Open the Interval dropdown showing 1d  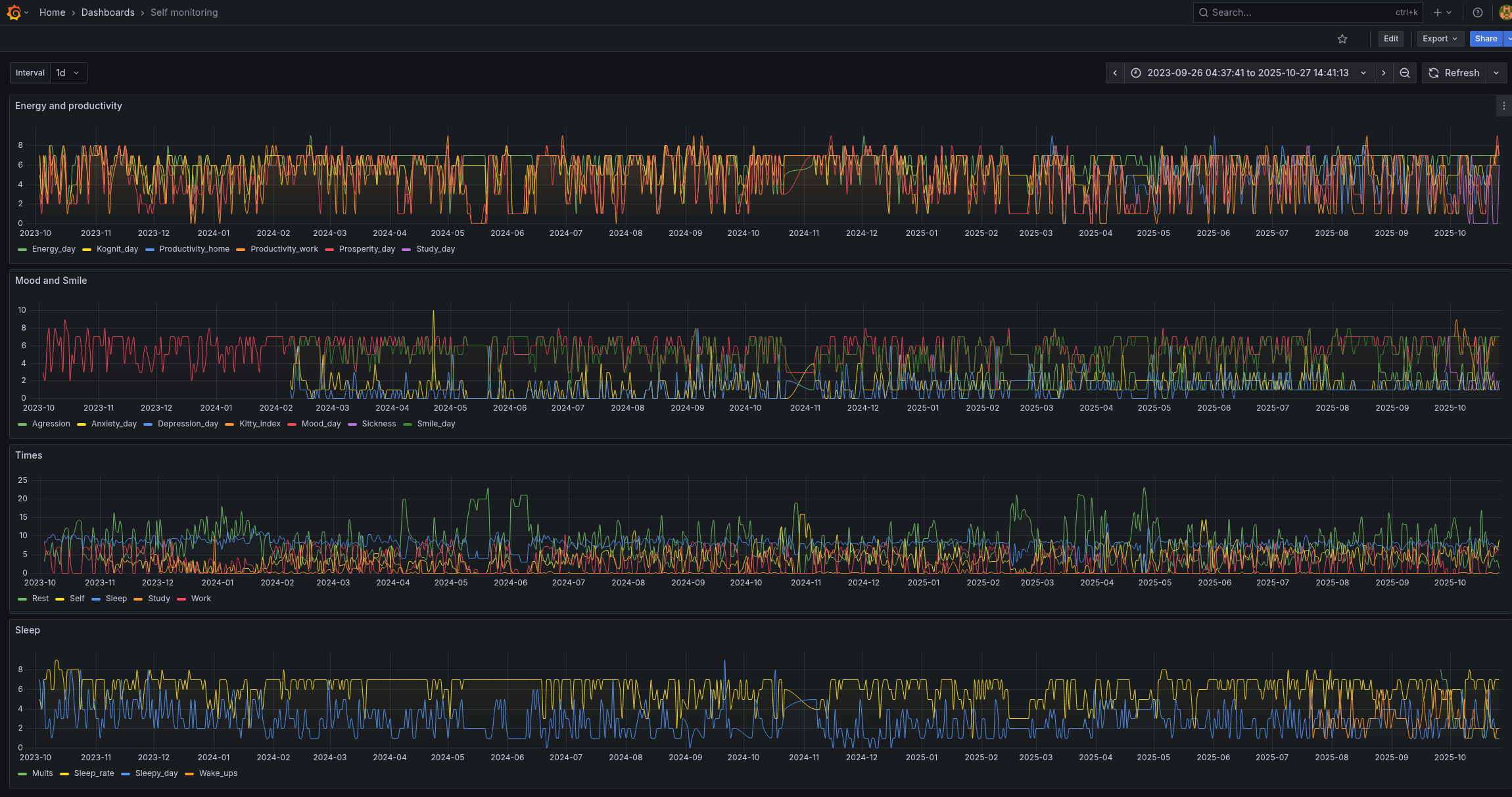tap(68, 73)
